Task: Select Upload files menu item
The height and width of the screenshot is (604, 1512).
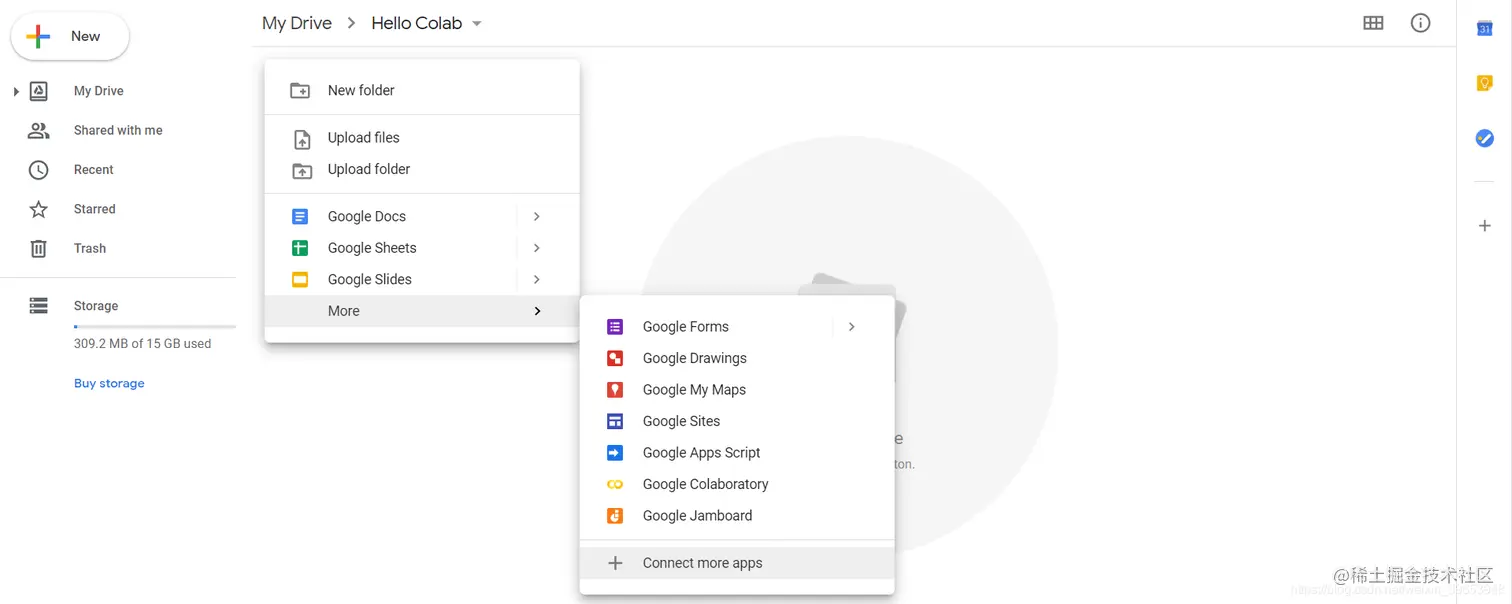Action: [x=422, y=138]
